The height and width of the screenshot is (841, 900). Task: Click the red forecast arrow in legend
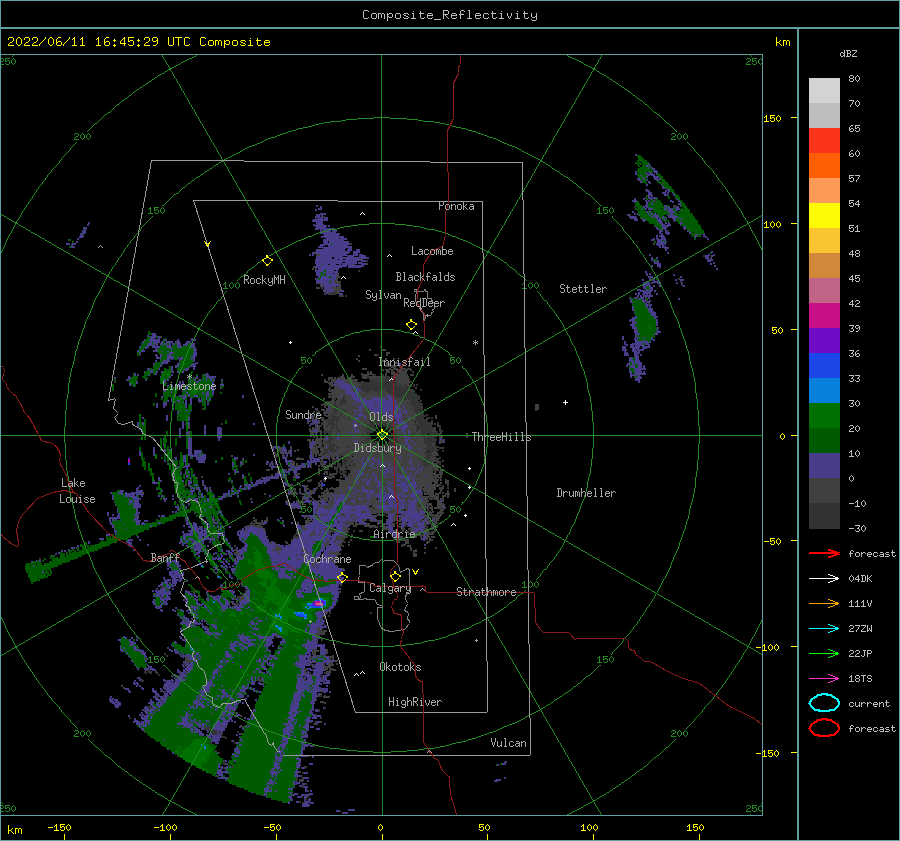(824, 553)
